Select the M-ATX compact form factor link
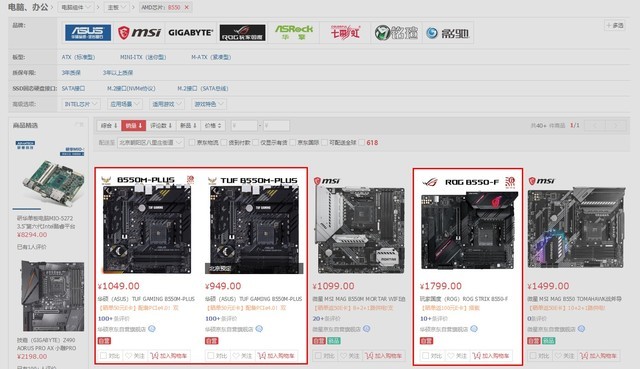 (211, 57)
